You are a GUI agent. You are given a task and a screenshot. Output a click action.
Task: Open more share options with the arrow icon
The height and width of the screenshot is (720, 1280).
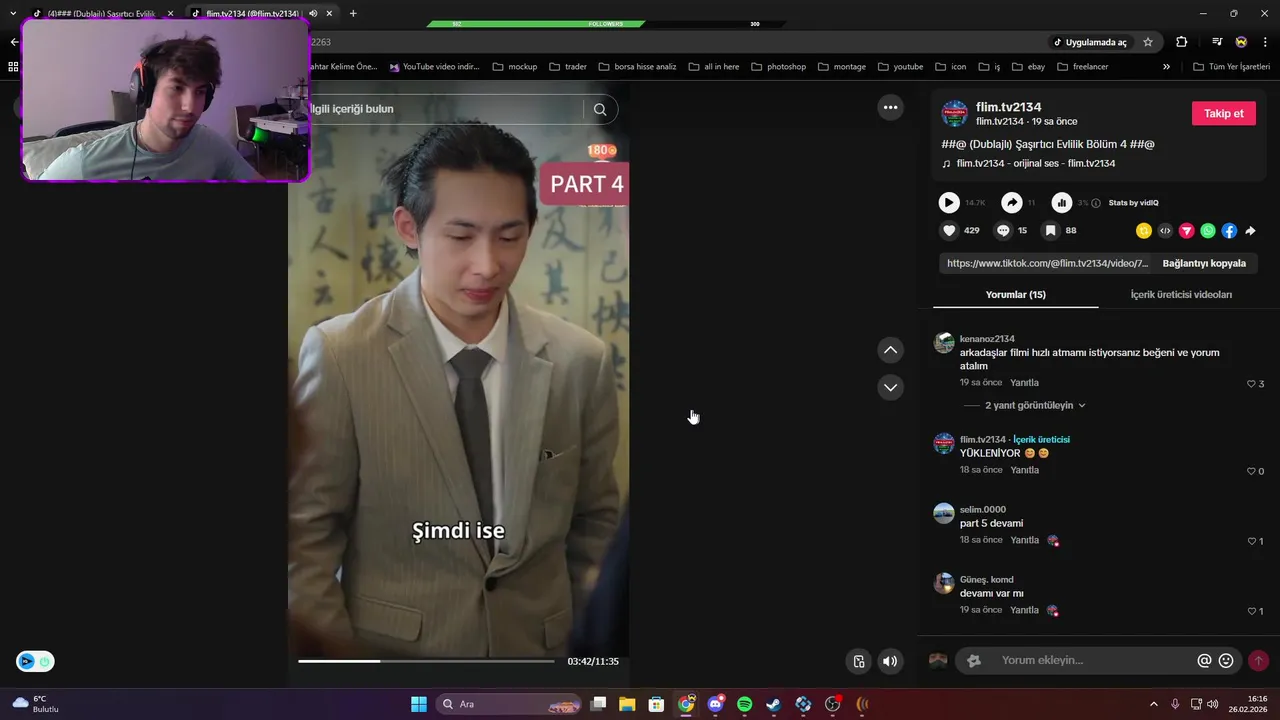tap(1250, 231)
